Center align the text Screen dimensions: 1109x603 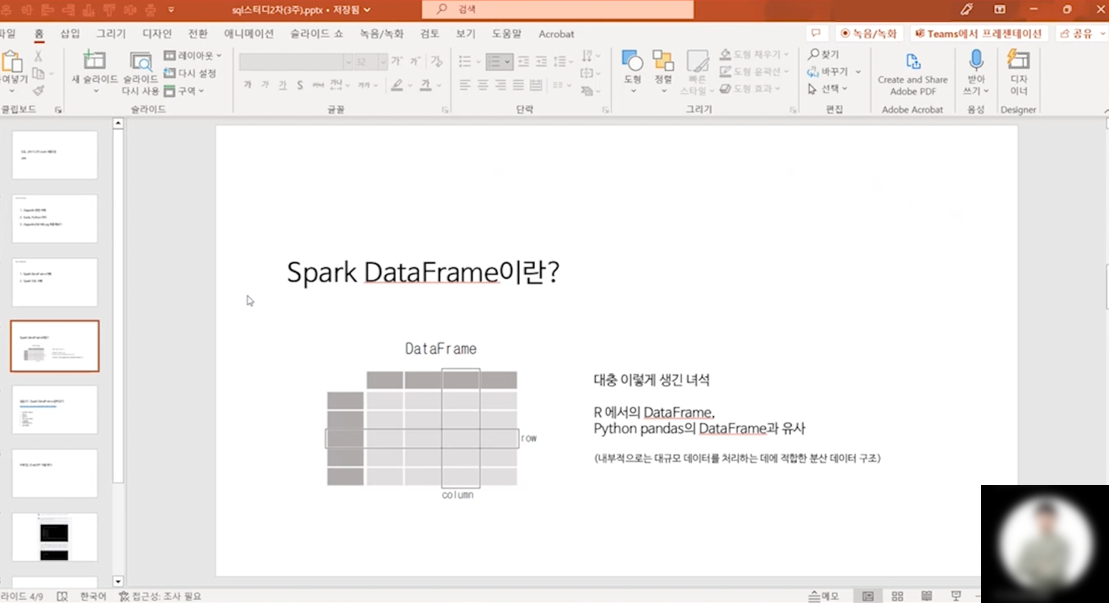click(x=482, y=85)
